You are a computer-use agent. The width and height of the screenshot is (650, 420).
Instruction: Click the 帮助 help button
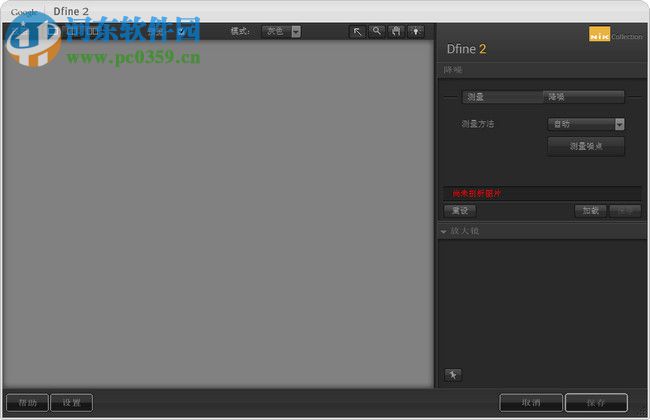point(27,403)
